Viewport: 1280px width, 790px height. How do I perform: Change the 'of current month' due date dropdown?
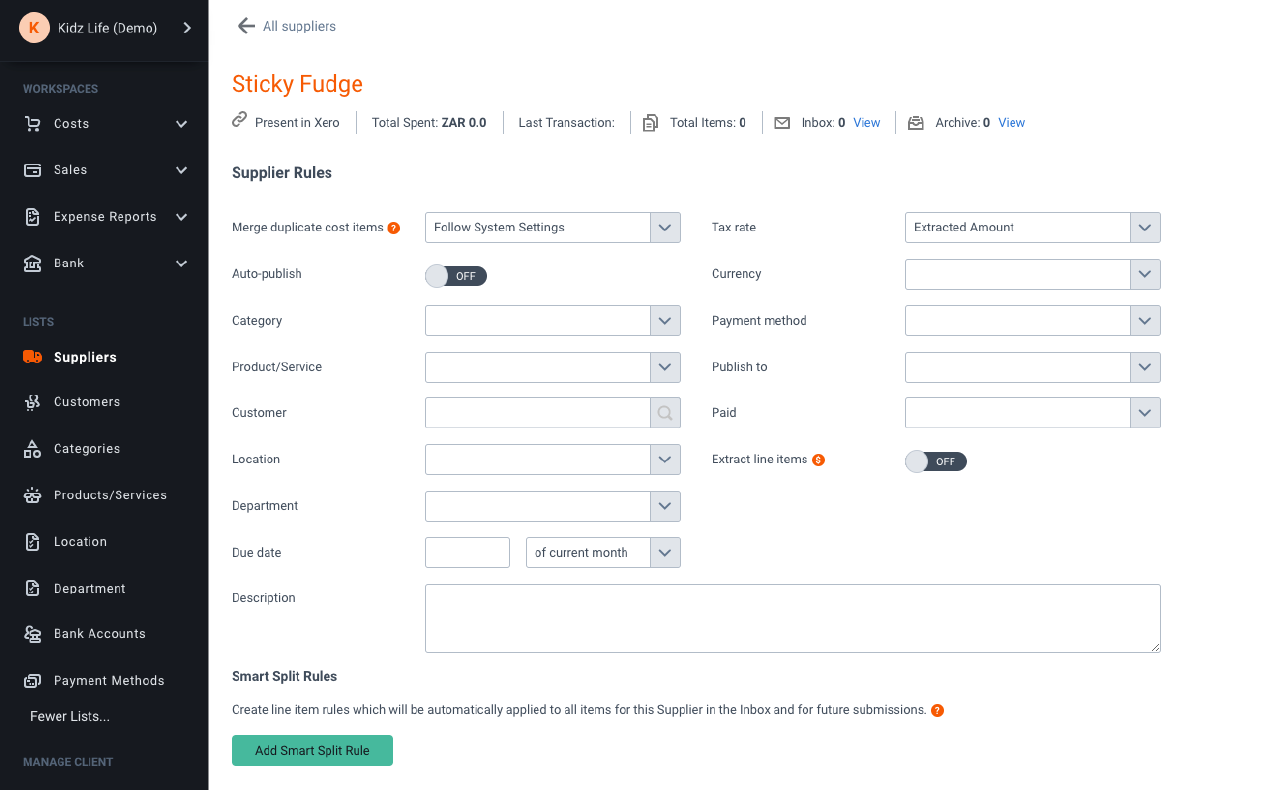point(664,552)
